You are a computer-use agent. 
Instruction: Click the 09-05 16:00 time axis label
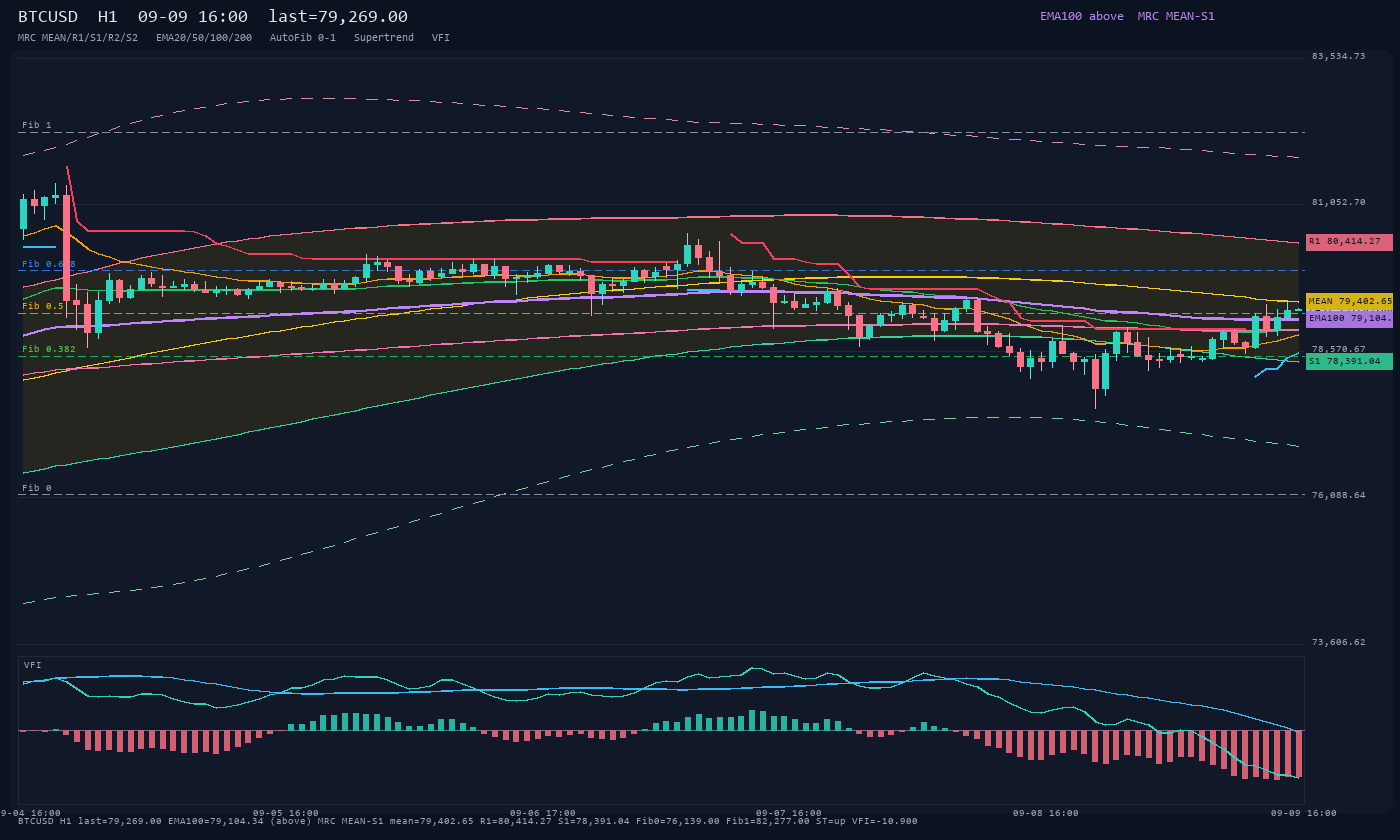286,813
